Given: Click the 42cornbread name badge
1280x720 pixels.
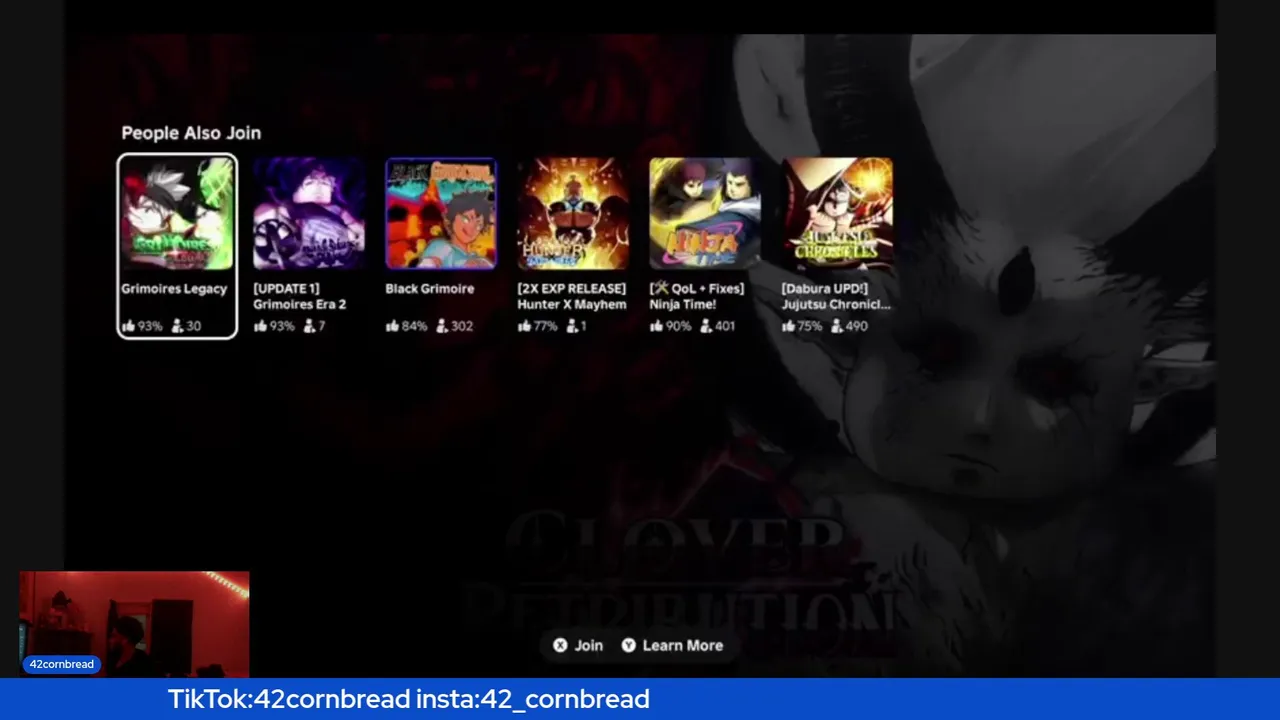Looking at the screenshot, I should [x=61, y=664].
